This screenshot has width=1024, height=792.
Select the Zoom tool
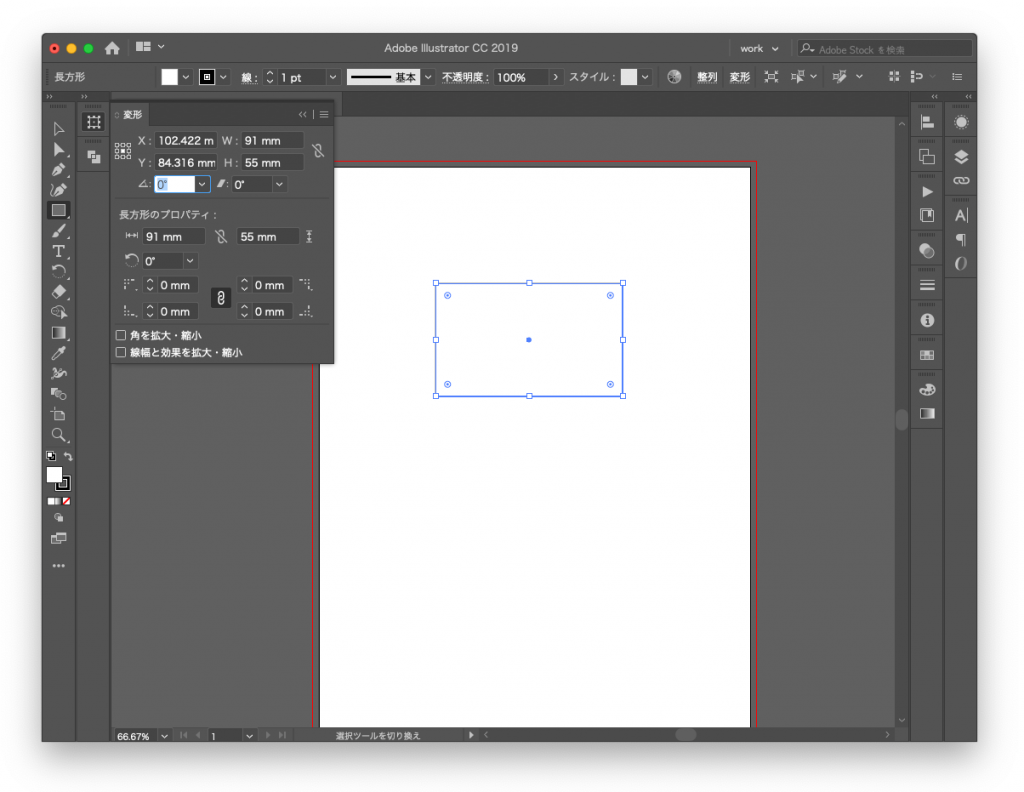tap(59, 435)
